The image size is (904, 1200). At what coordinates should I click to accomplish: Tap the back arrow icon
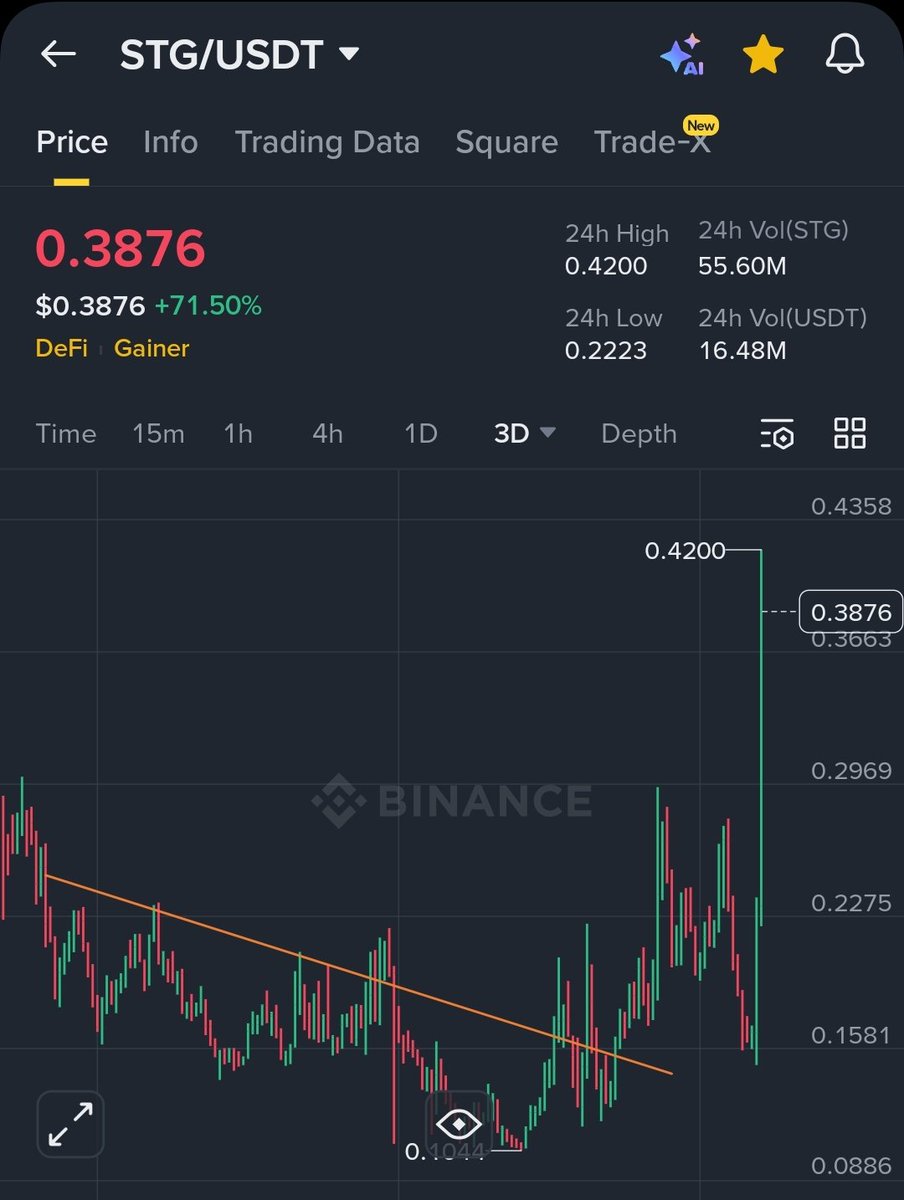pyautogui.click(x=58, y=54)
